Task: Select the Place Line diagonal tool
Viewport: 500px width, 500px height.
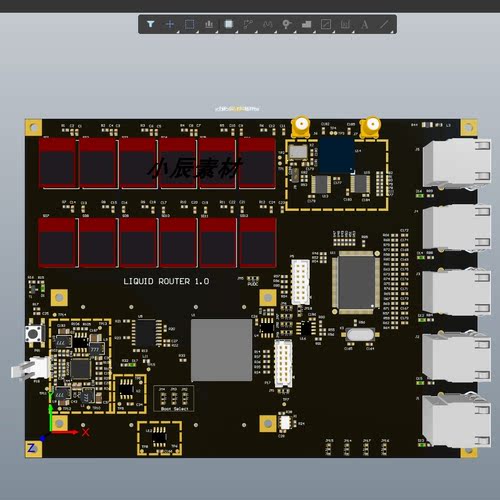Action: point(384,24)
